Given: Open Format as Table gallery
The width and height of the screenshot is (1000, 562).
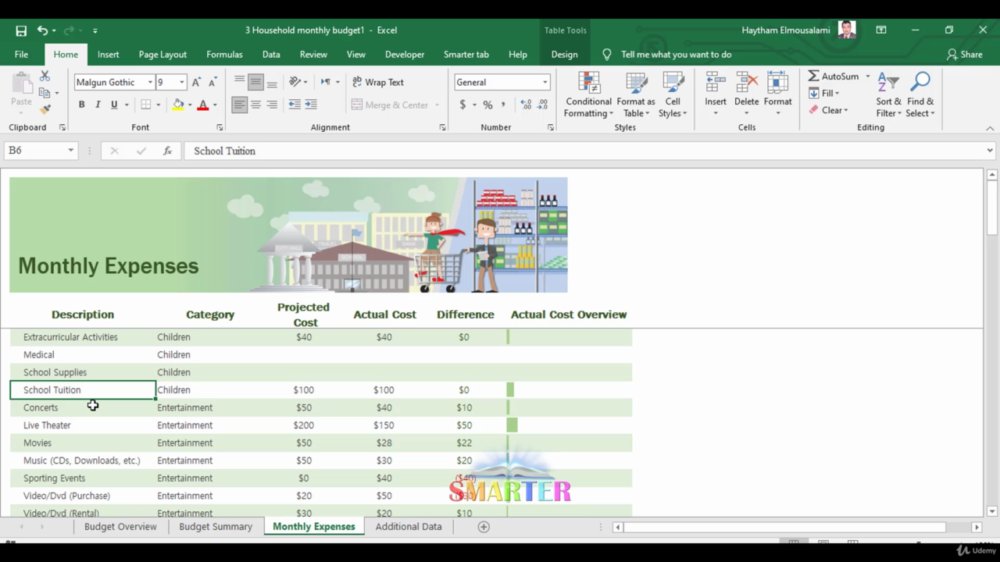Looking at the screenshot, I should click(635, 94).
